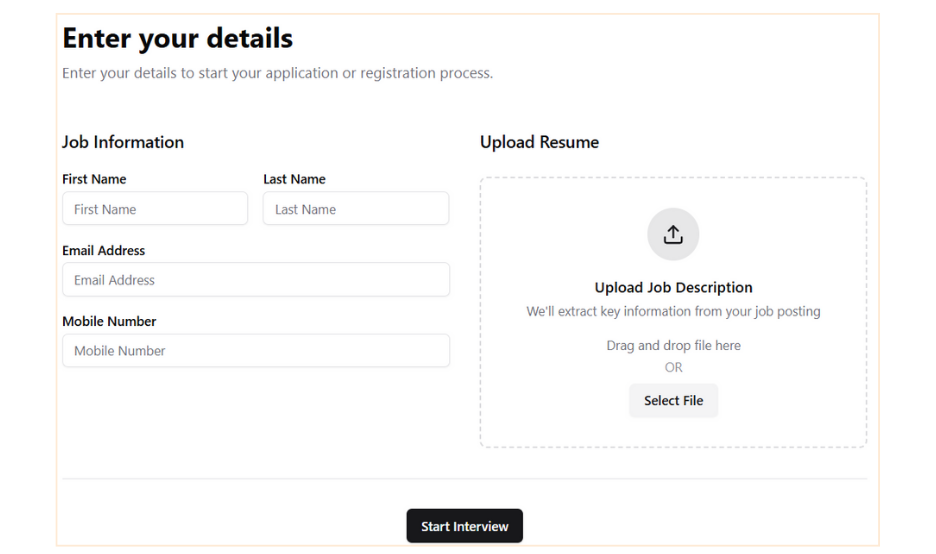Focus the First Name input field
This screenshot has width=936, height=554.
coord(154,209)
